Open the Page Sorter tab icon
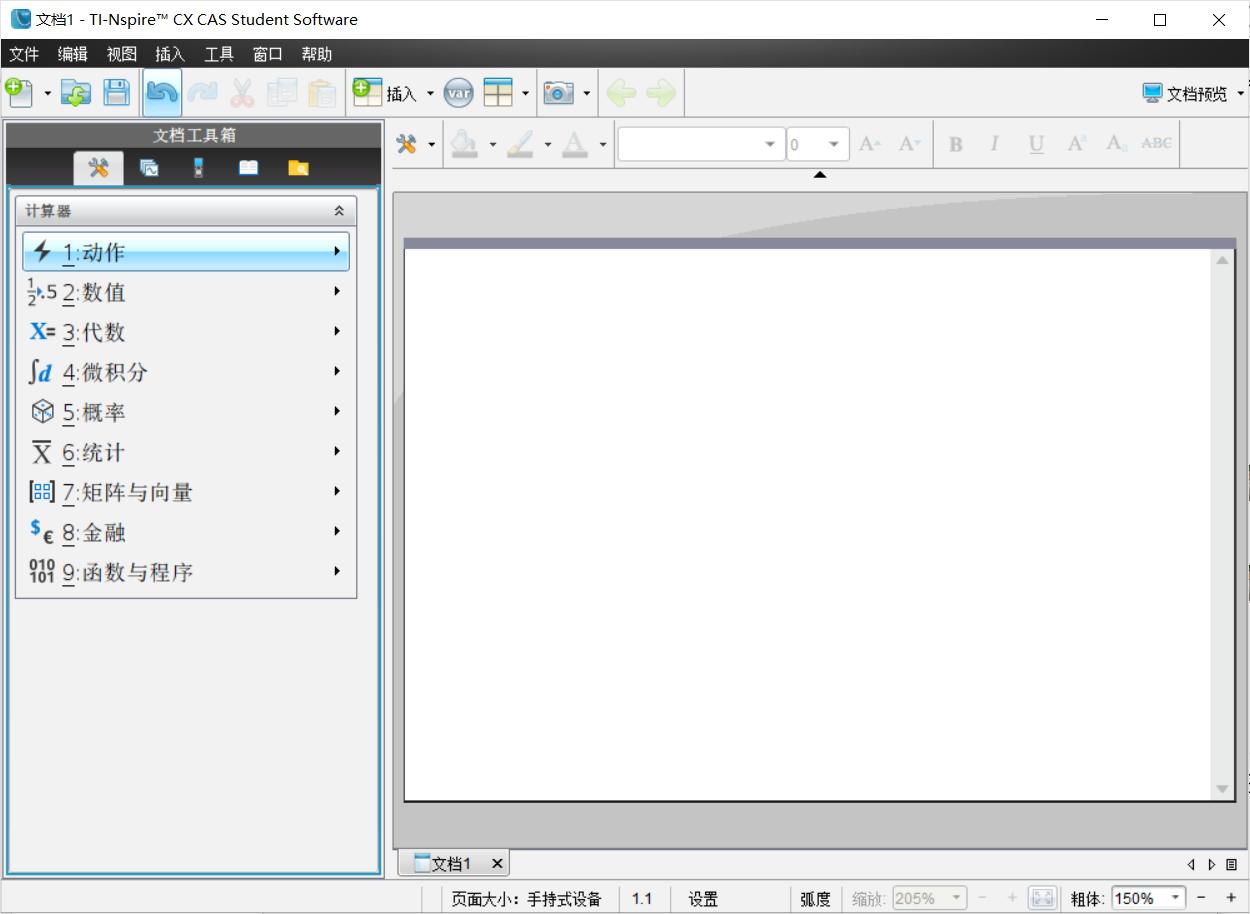The image size is (1250, 914). [149, 168]
